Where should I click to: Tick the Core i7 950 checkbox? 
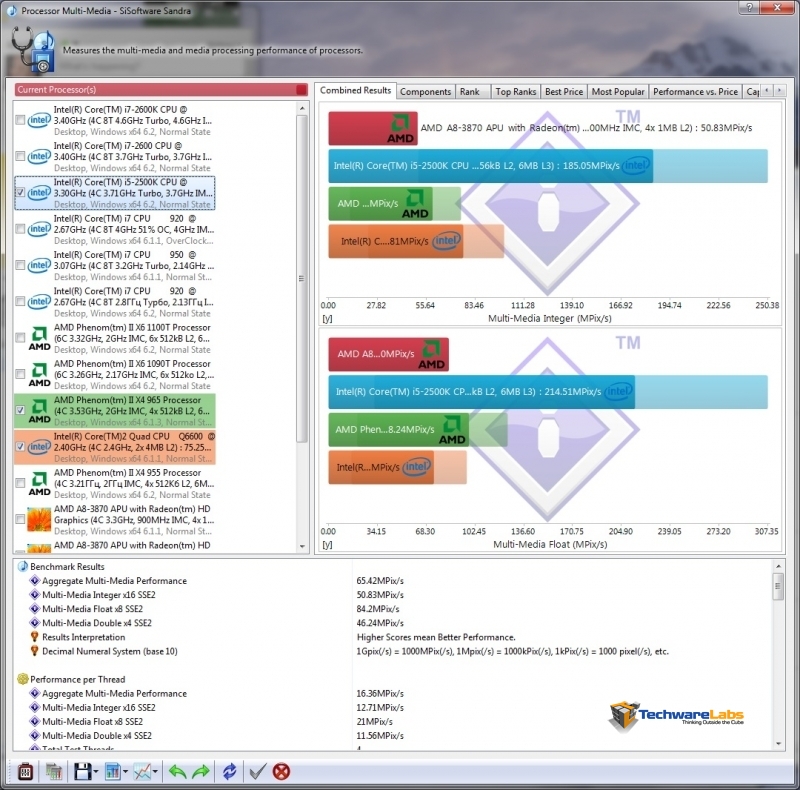(x=20, y=265)
